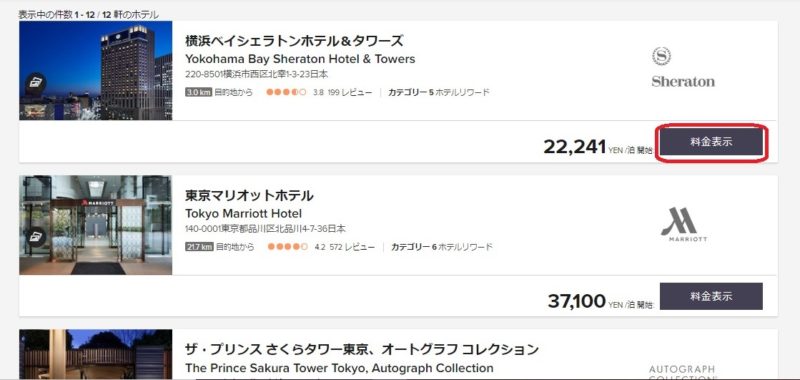Open photo gallery icon on Sheraton hotel image

click(x=35, y=84)
